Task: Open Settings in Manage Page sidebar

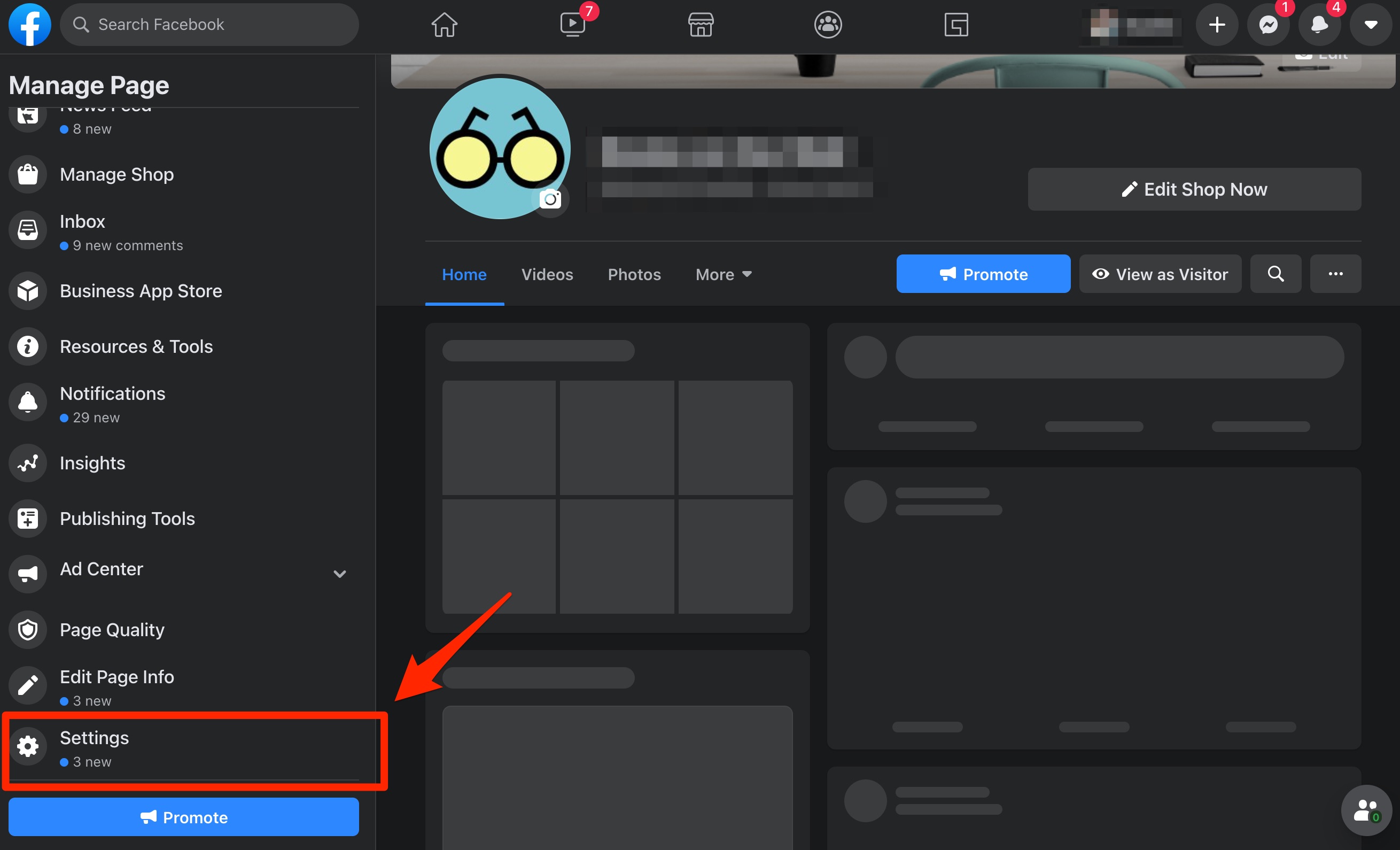Action: [x=94, y=738]
